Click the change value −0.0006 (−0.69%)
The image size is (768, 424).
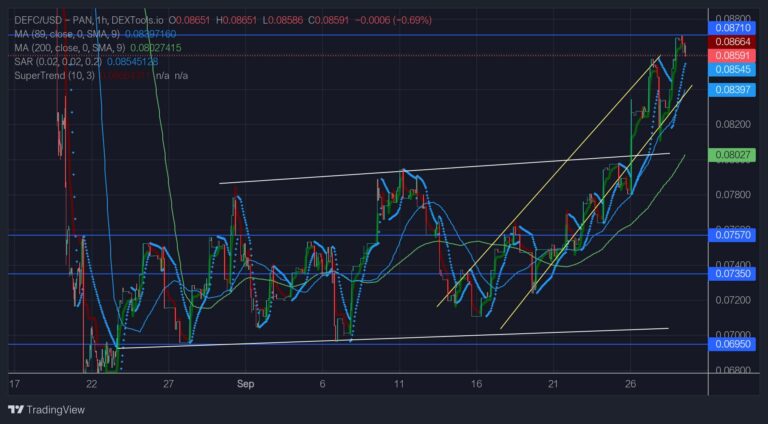coord(393,20)
